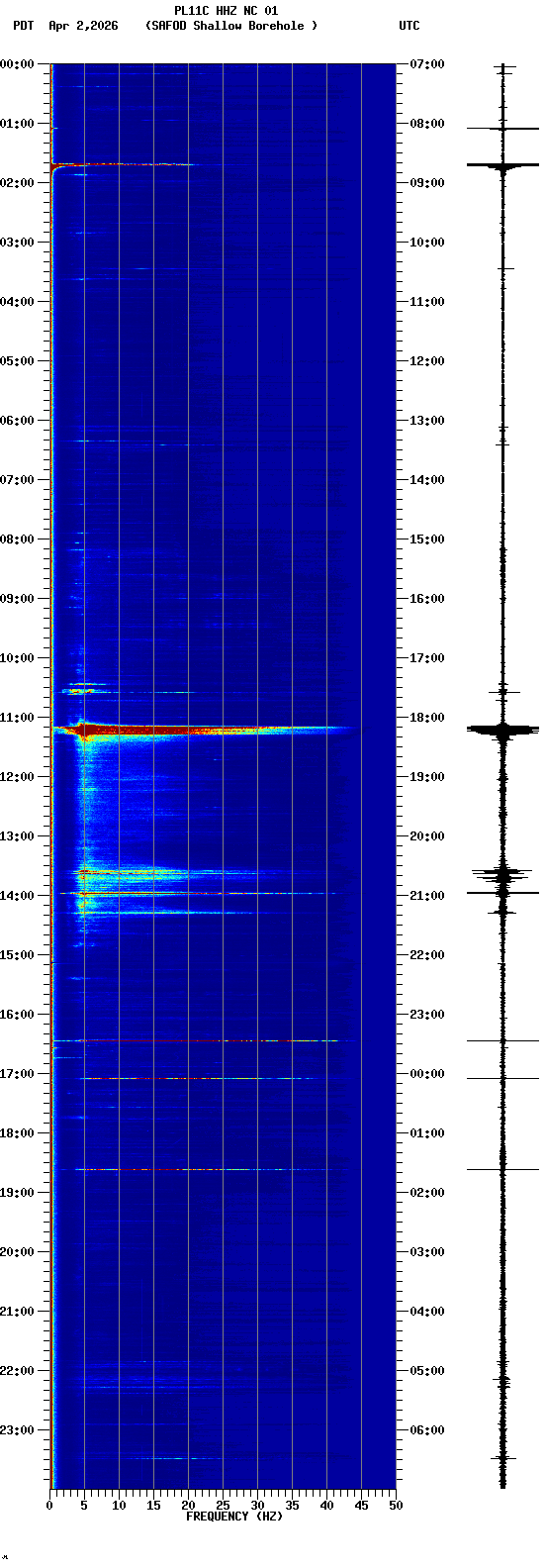Click the 21:00 UTC time label
The width and height of the screenshot is (546, 1568).
427,896
